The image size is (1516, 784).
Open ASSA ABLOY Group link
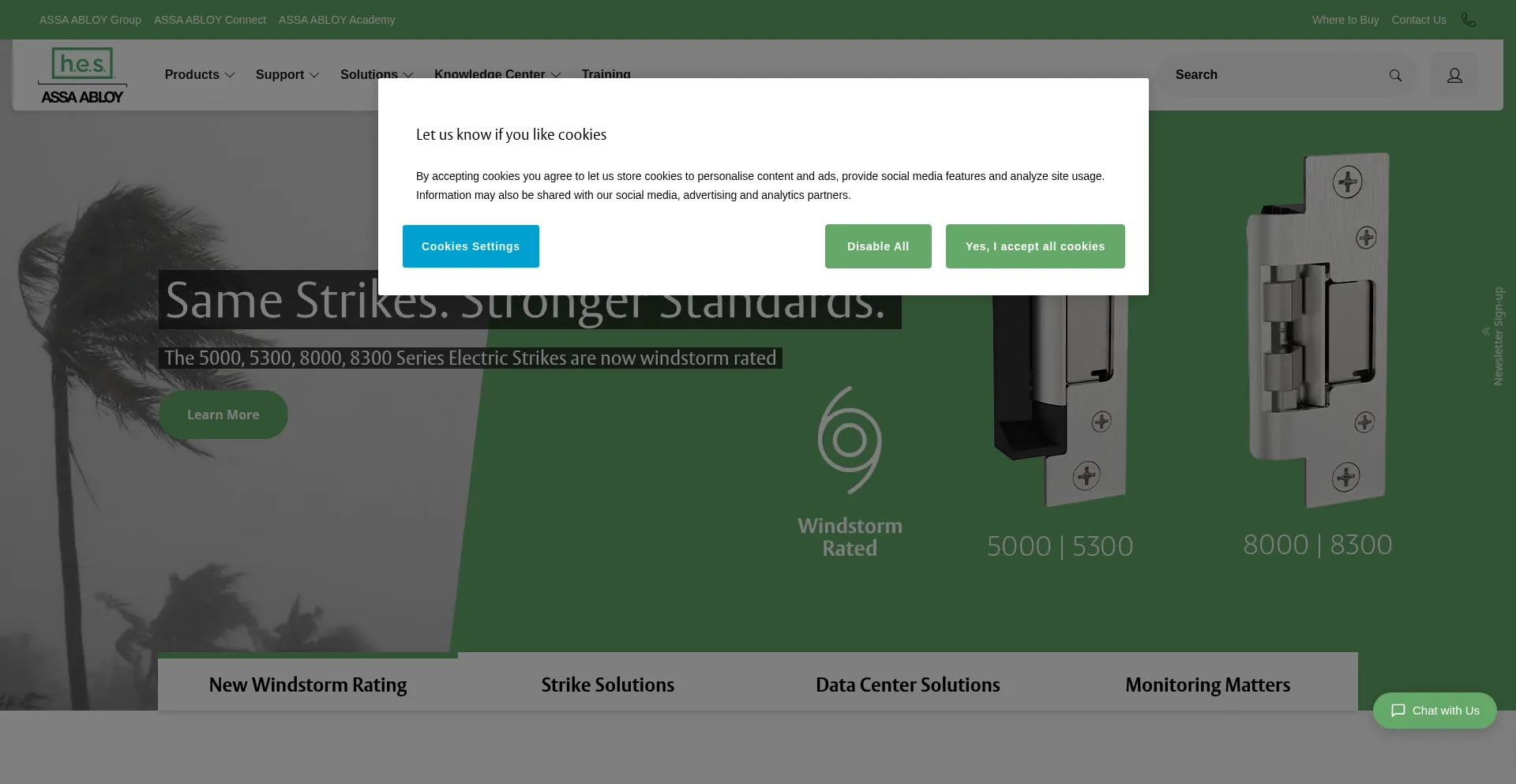pos(90,20)
